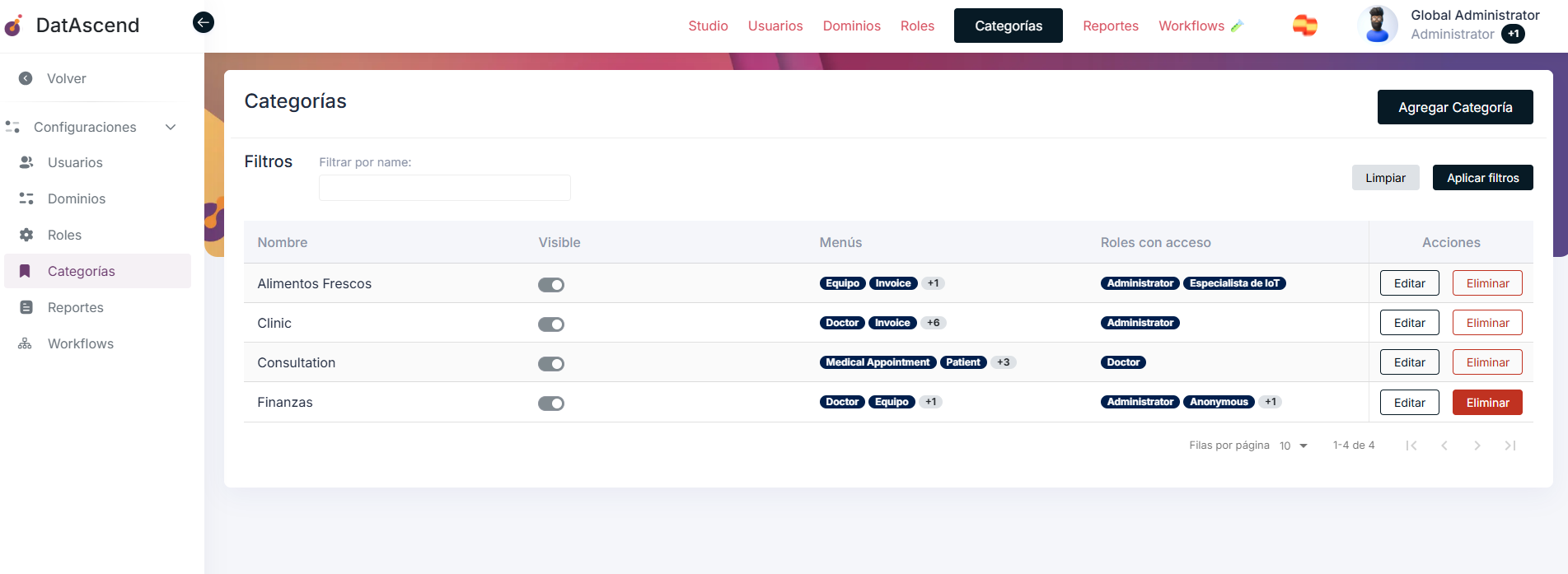Toggle visibility for Clinic category
The height and width of the screenshot is (574, 1568).
[x=551, y=324]
